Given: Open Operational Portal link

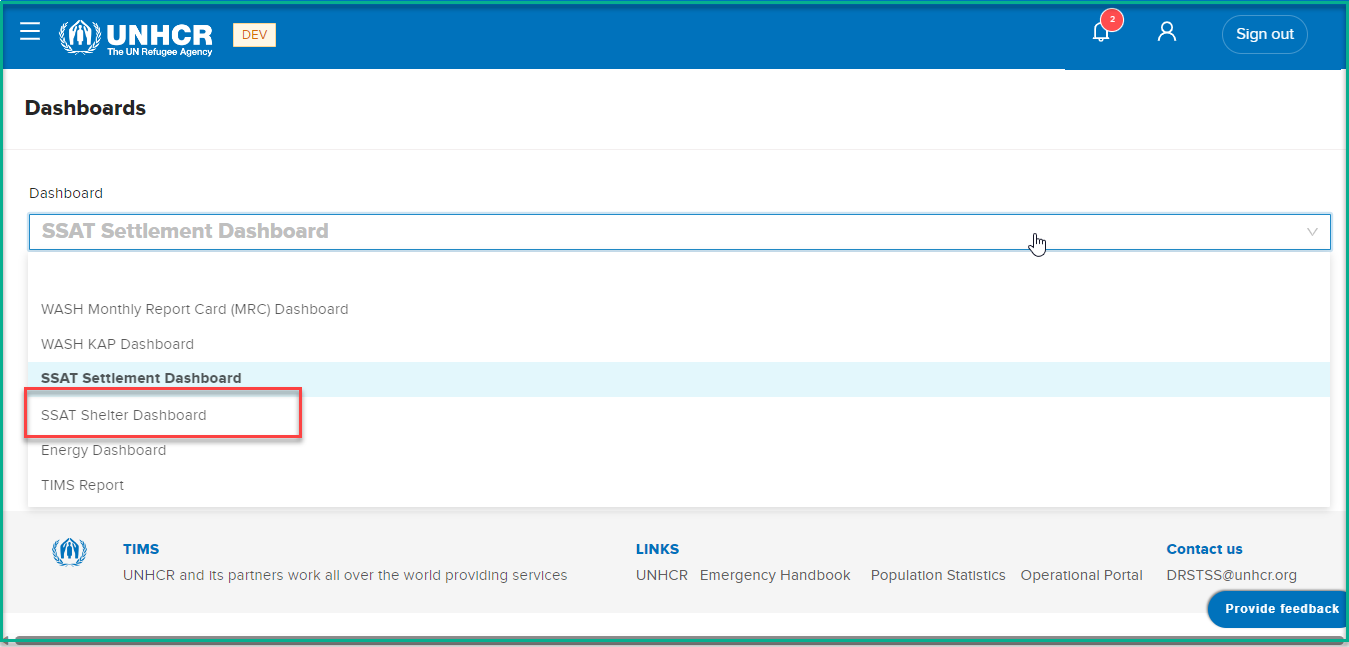Looking at the screenshot, I should [1081, 575].
